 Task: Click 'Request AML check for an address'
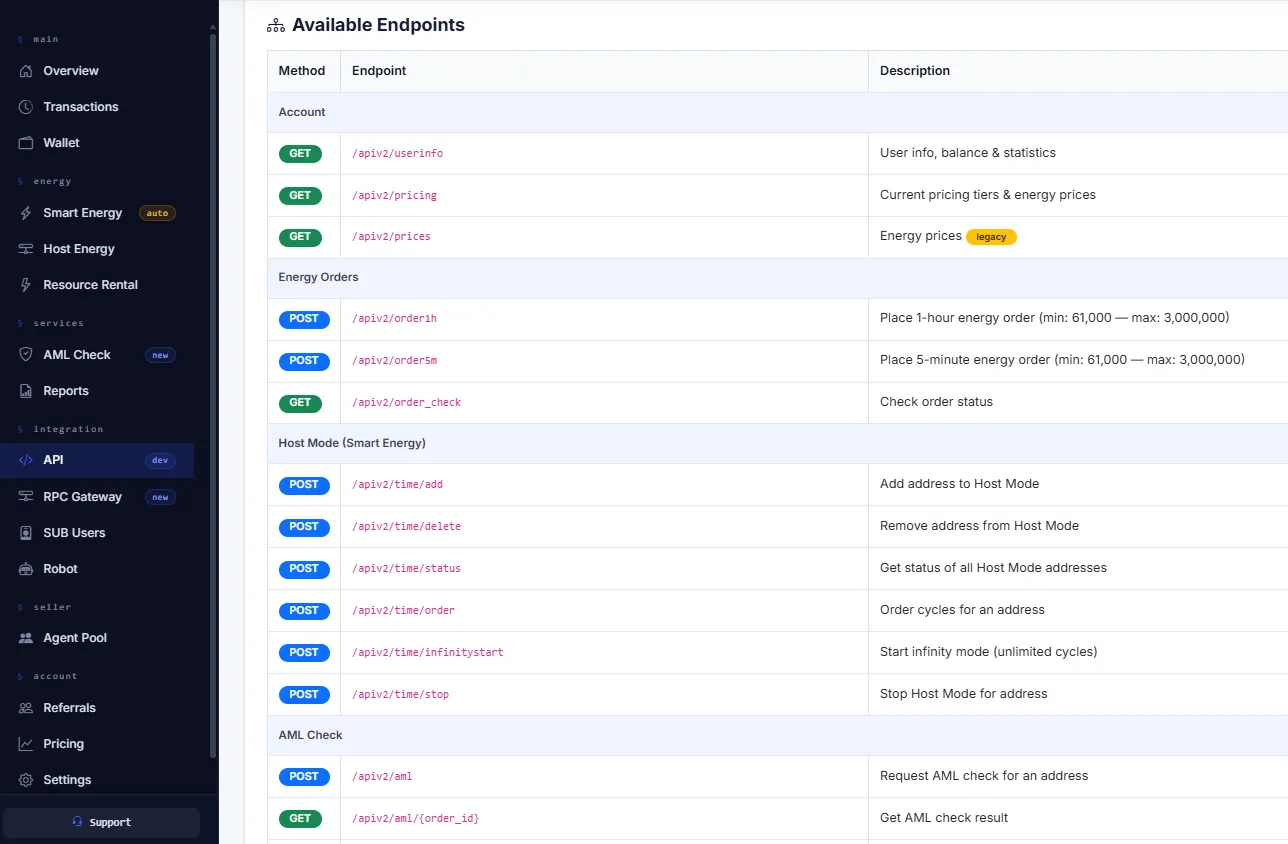tap(984, 776)
